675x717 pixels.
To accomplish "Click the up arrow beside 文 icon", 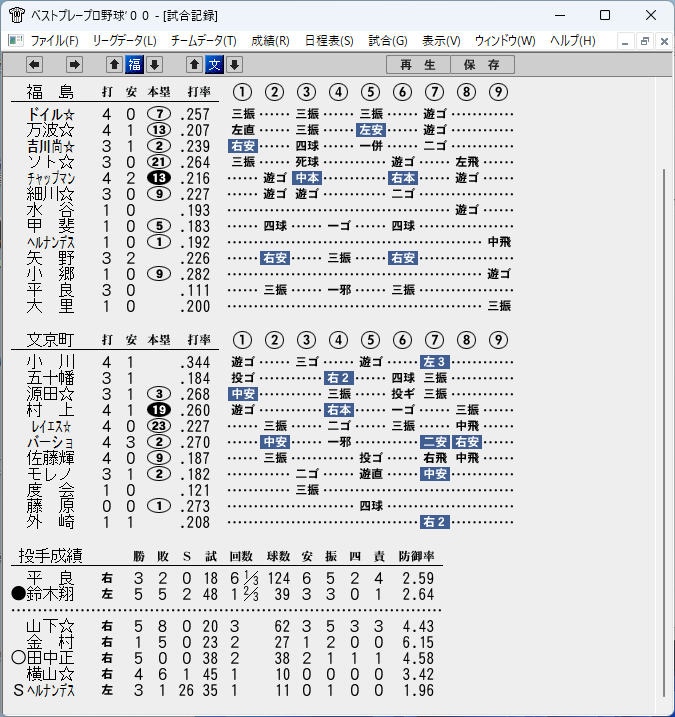I will coord(194,65).
